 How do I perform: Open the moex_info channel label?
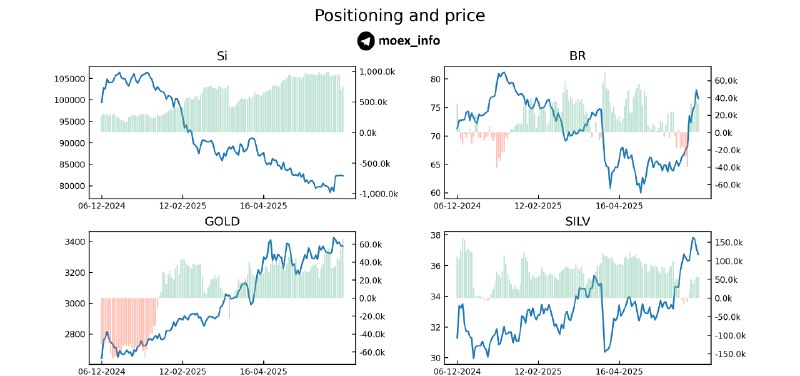(x=409, y=41)
